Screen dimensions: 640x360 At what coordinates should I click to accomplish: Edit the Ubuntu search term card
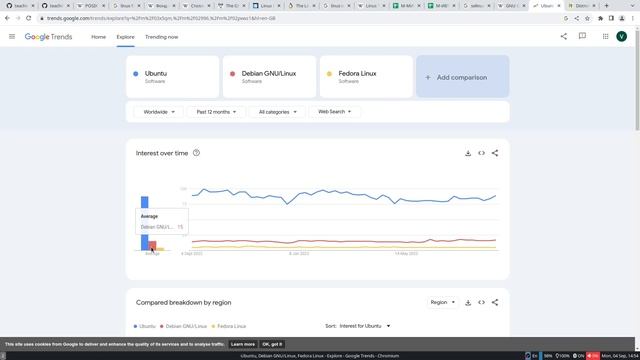point(172,77)
